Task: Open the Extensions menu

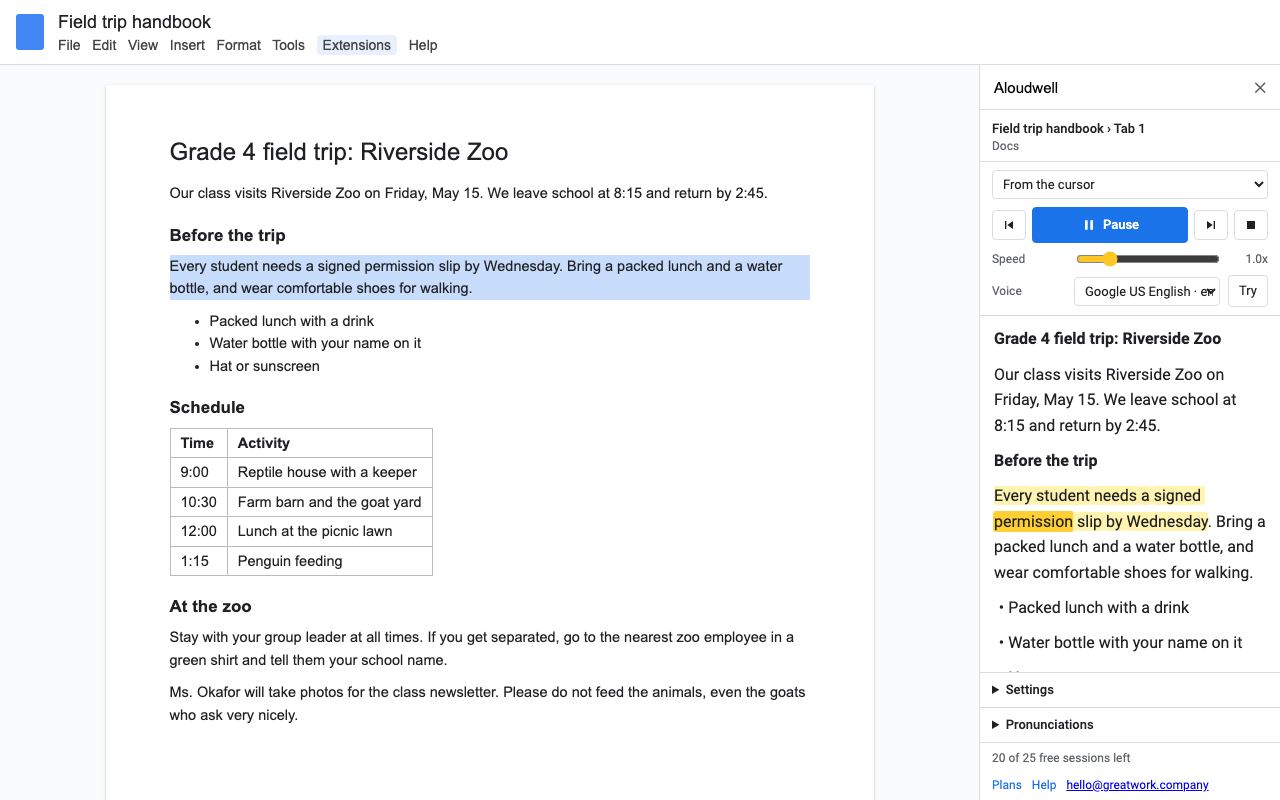Action: 357,45
